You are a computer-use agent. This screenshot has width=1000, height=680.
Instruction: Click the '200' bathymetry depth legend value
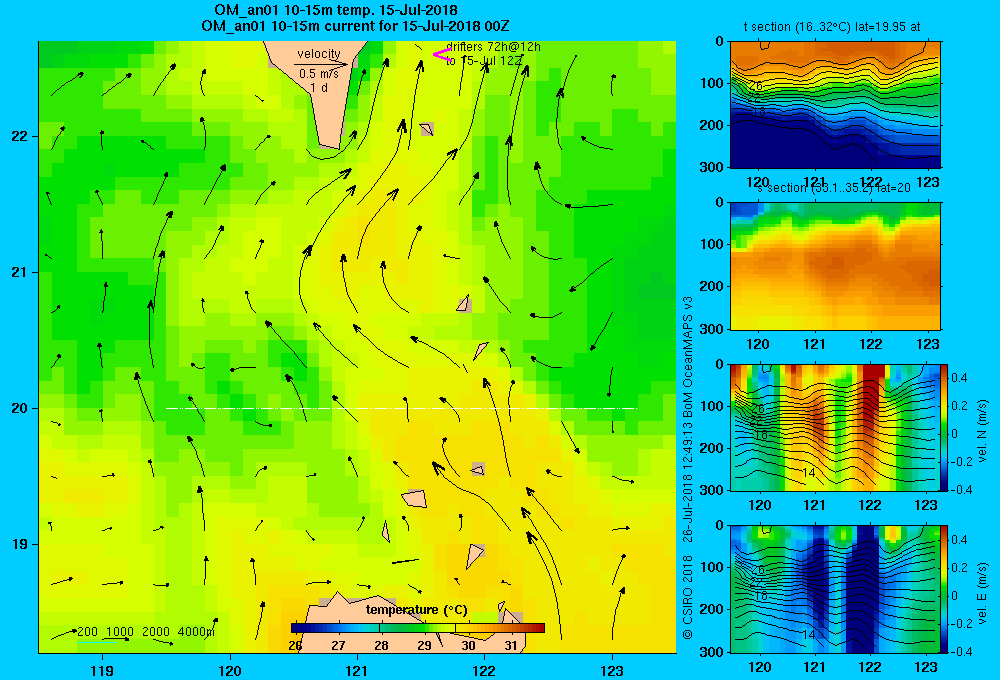pos(87,632)
